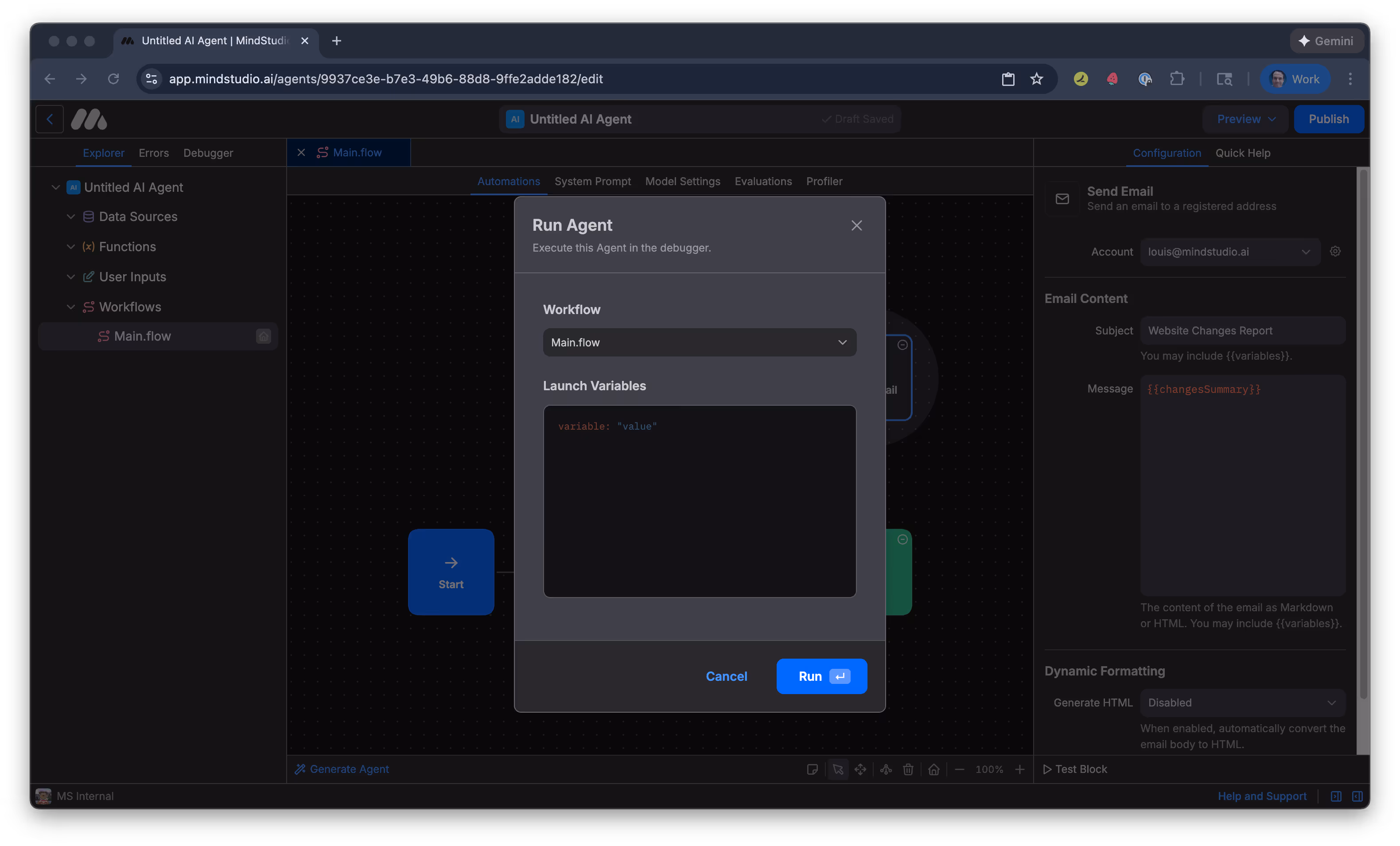Collapse the Data Sources tree section
Viewport: 1400px width, 846px height.
point(70,217)
